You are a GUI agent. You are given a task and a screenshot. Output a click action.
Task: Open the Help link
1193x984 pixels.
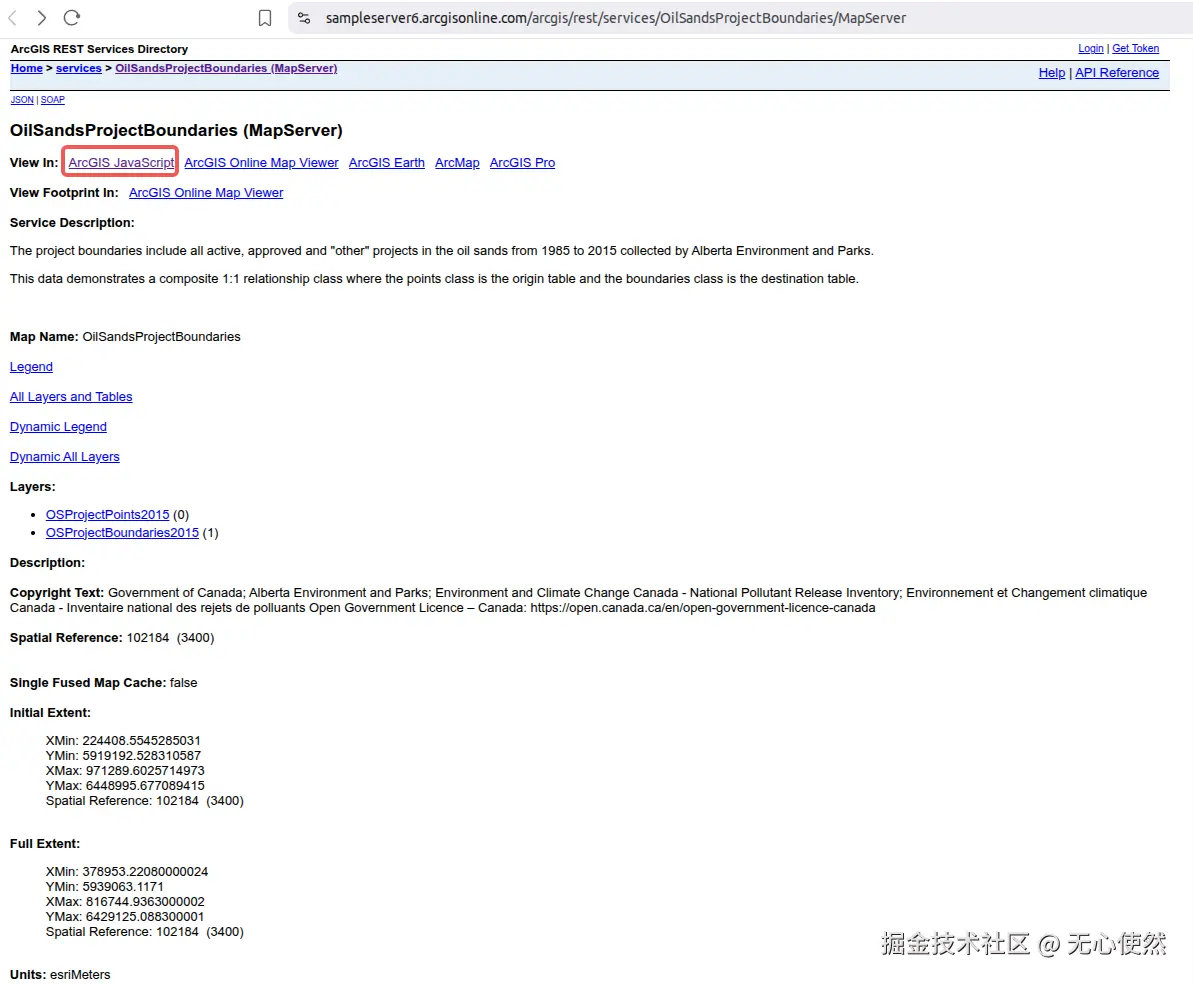click(1051, 73)
